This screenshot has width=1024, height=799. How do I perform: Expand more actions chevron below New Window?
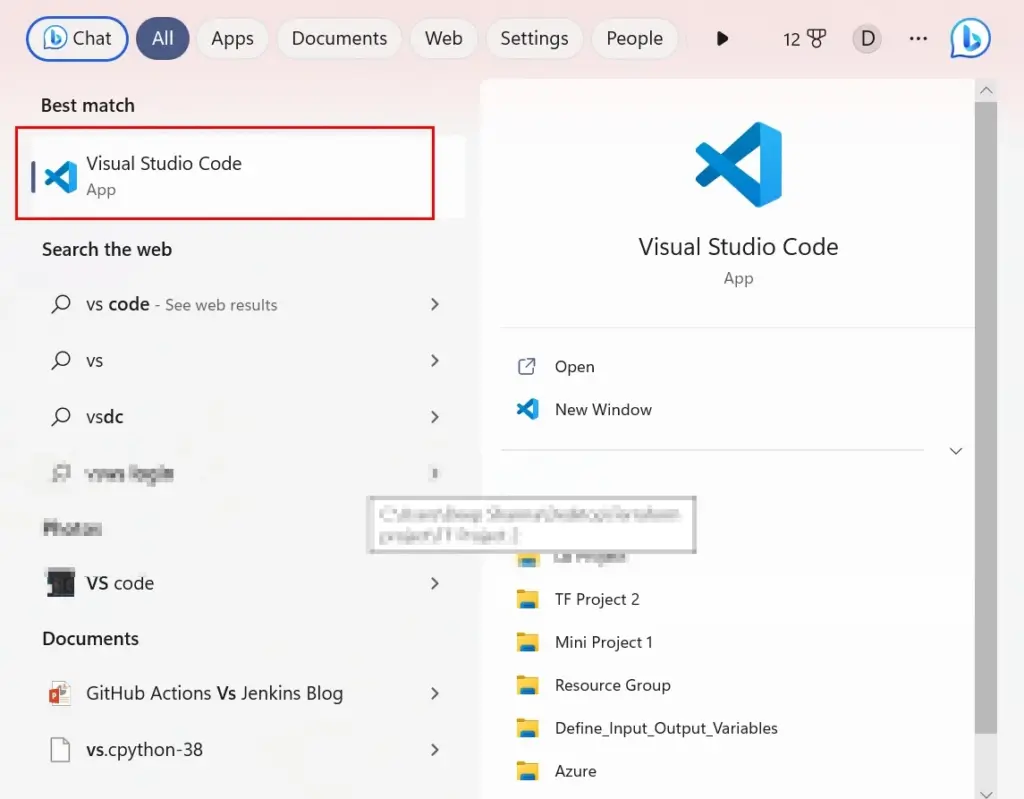(956, 451)
